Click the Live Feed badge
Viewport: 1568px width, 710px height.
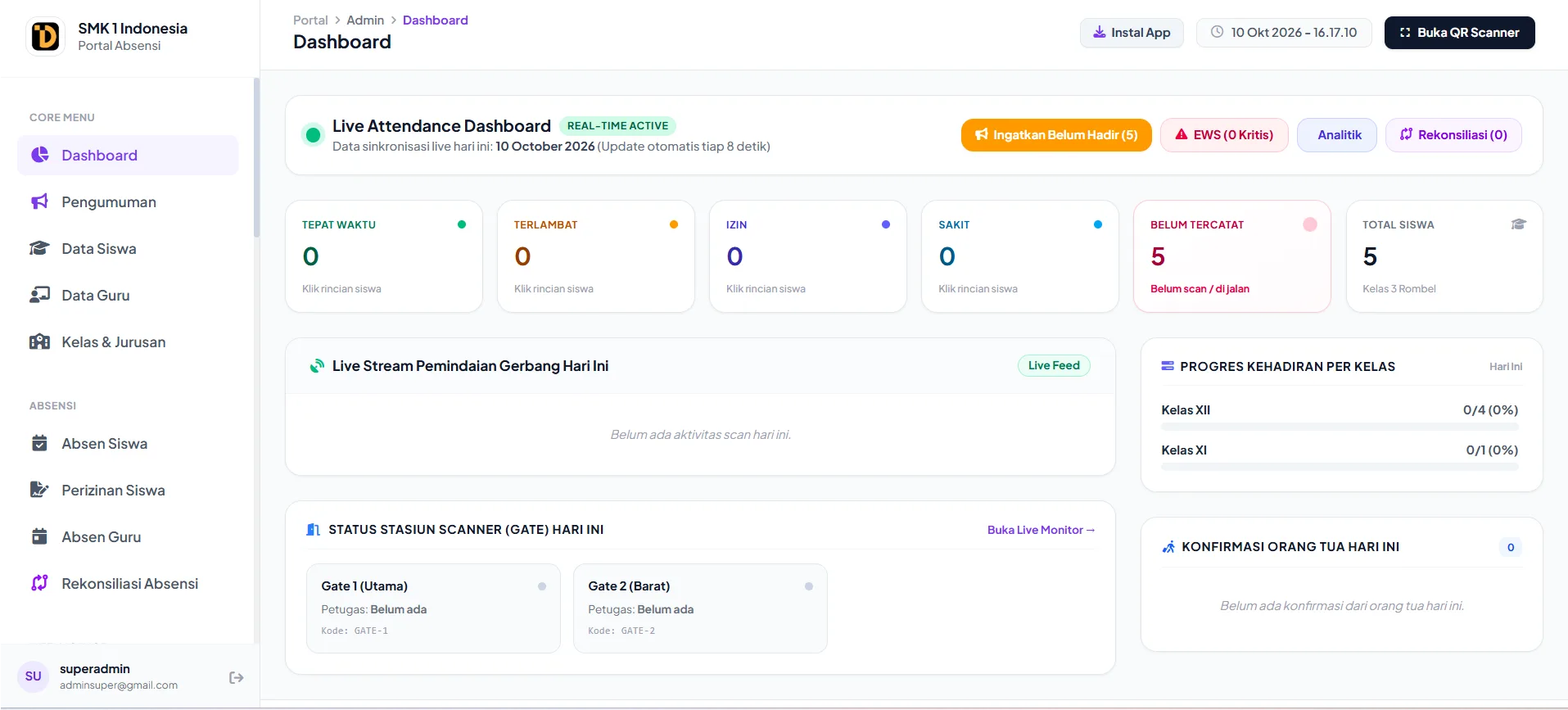(x=1054, y=365)
